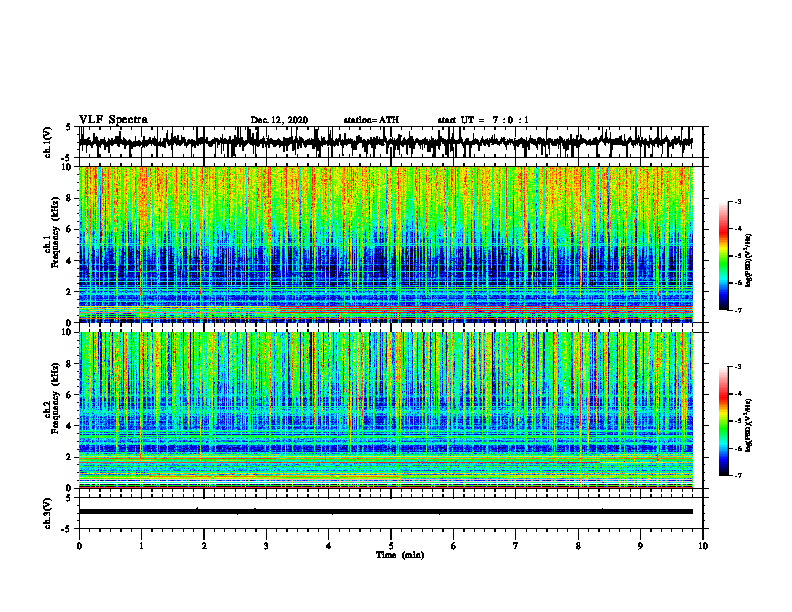
Task: Select the ch.1 color bar log(PSD) label
Action: tap(749, 261)
